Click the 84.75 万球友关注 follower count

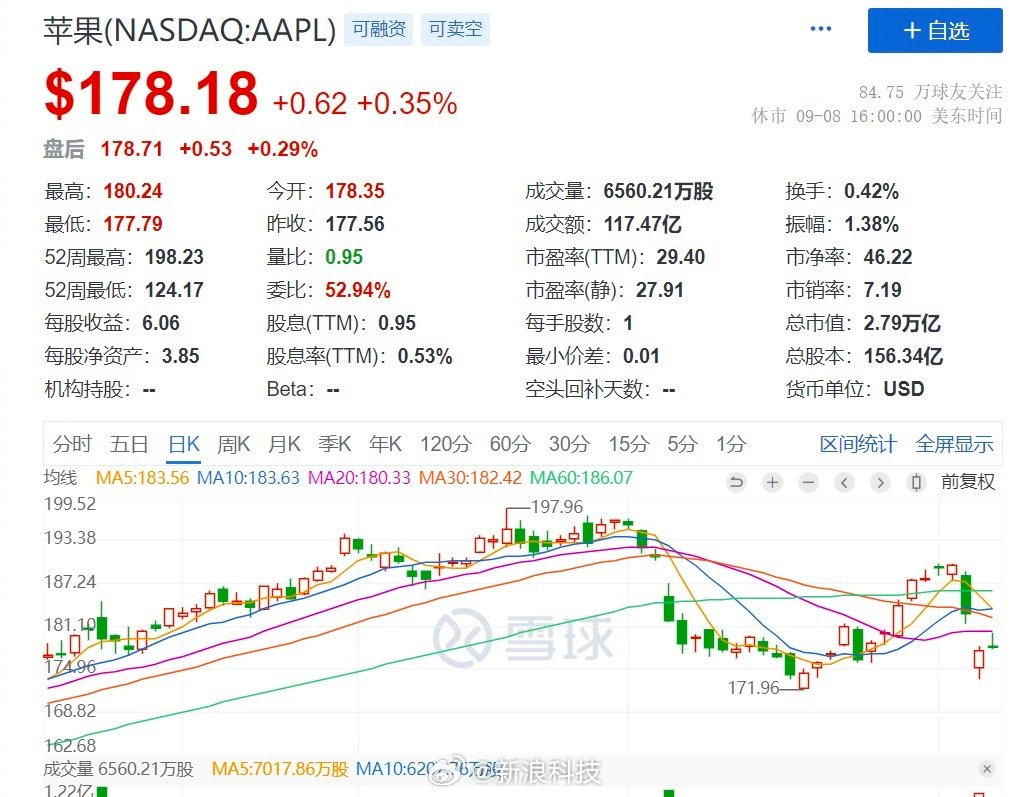pos(930,91)
